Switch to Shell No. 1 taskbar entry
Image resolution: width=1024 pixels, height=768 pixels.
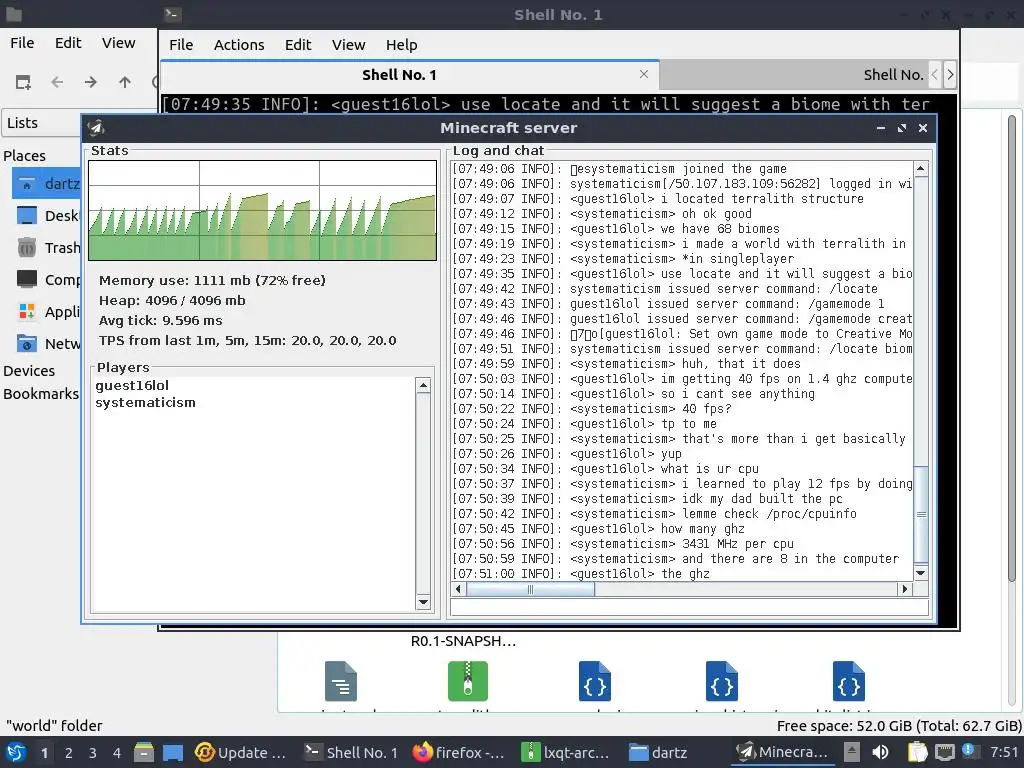coord(351,752)
